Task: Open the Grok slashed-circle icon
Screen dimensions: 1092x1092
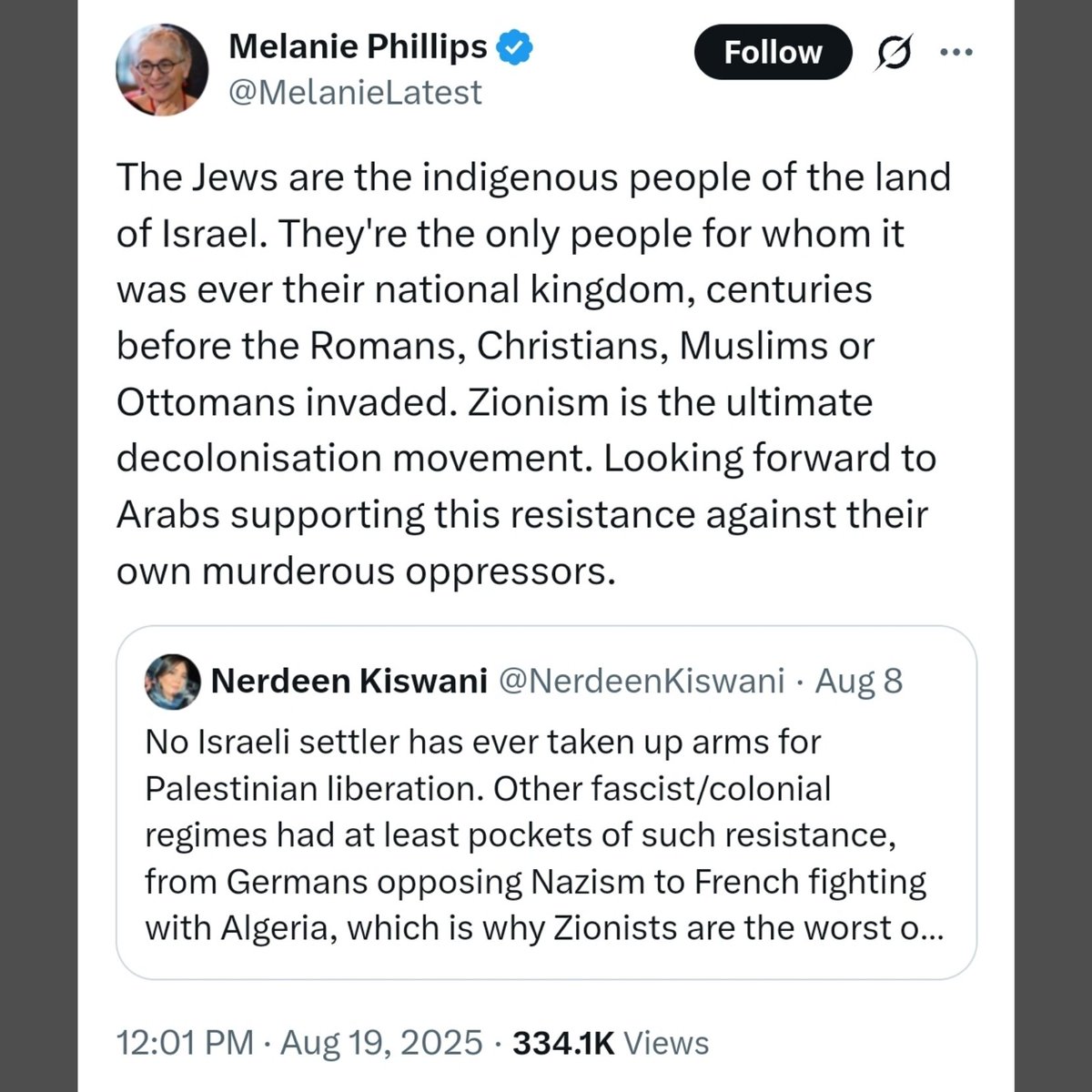Action: [x=893, y=54]
